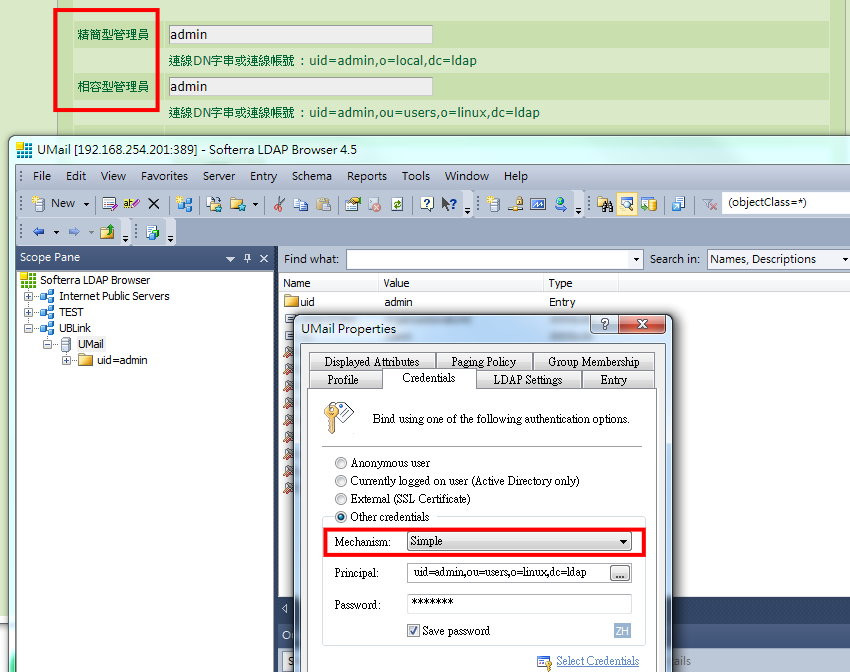Click the Principal DN input field
Image resolution: width=850 pixels, height=672 pixels.
click(x=507, y=573)
